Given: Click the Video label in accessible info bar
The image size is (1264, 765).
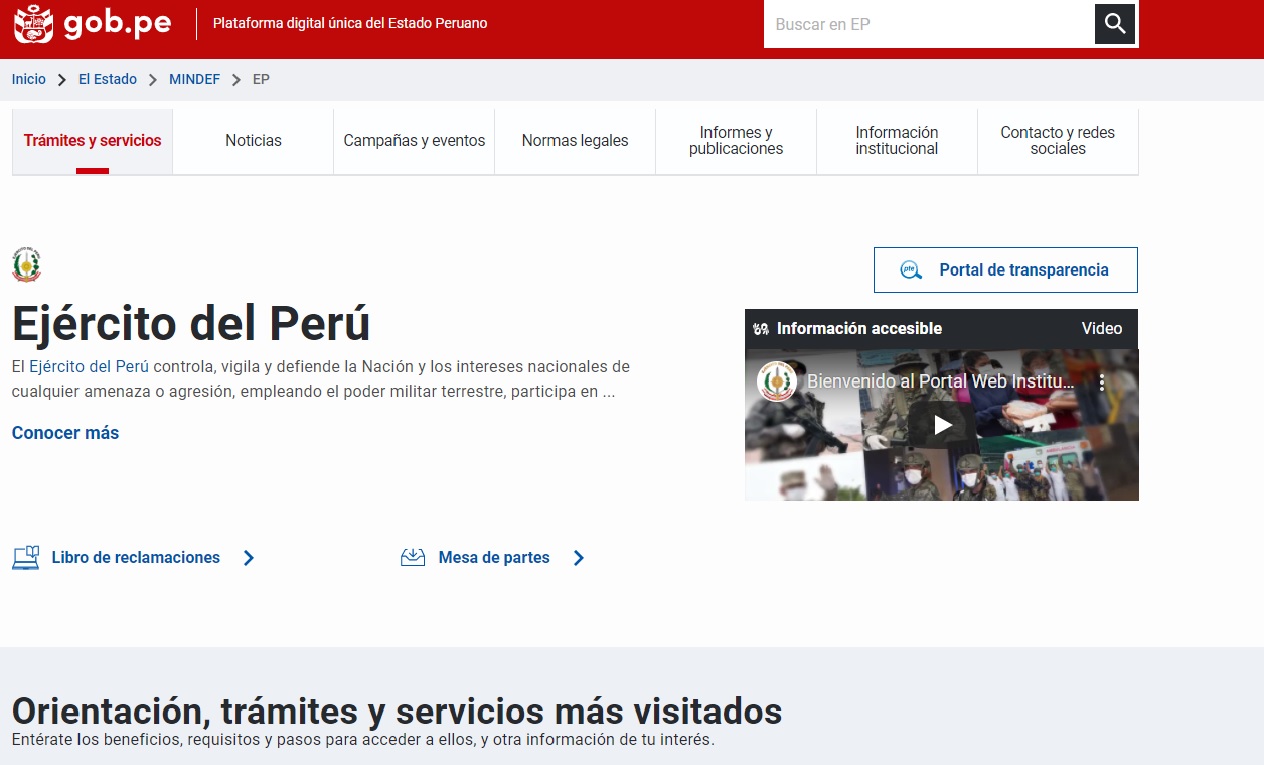Looking at the screenshot, I should pyautogui.click(x=1102, y=328).
